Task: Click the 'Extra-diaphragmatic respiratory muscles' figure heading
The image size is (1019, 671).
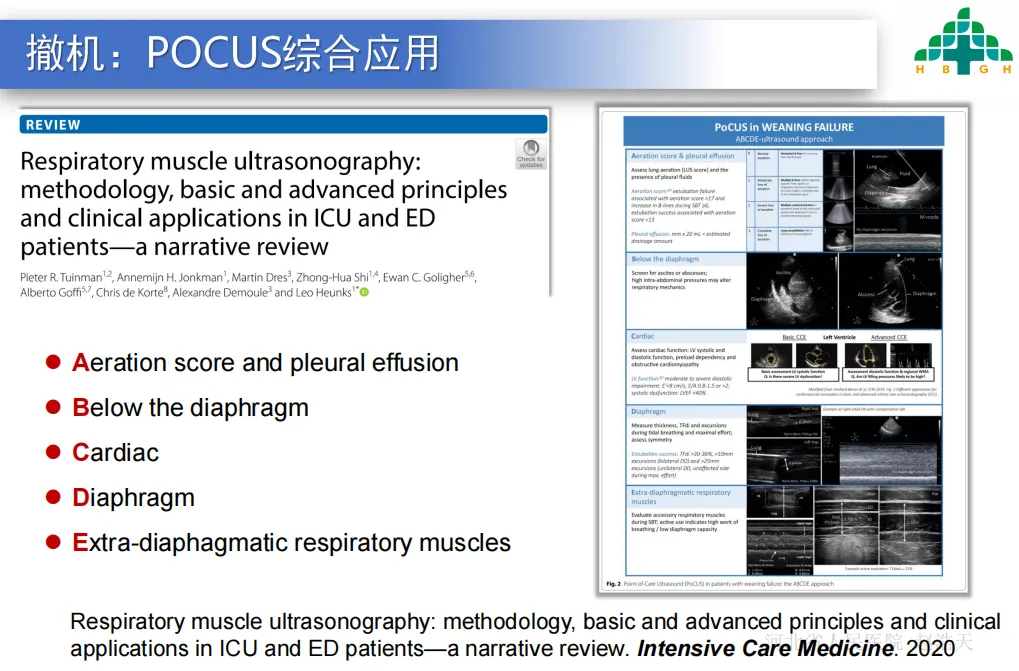Action: (x=680, y=497)
